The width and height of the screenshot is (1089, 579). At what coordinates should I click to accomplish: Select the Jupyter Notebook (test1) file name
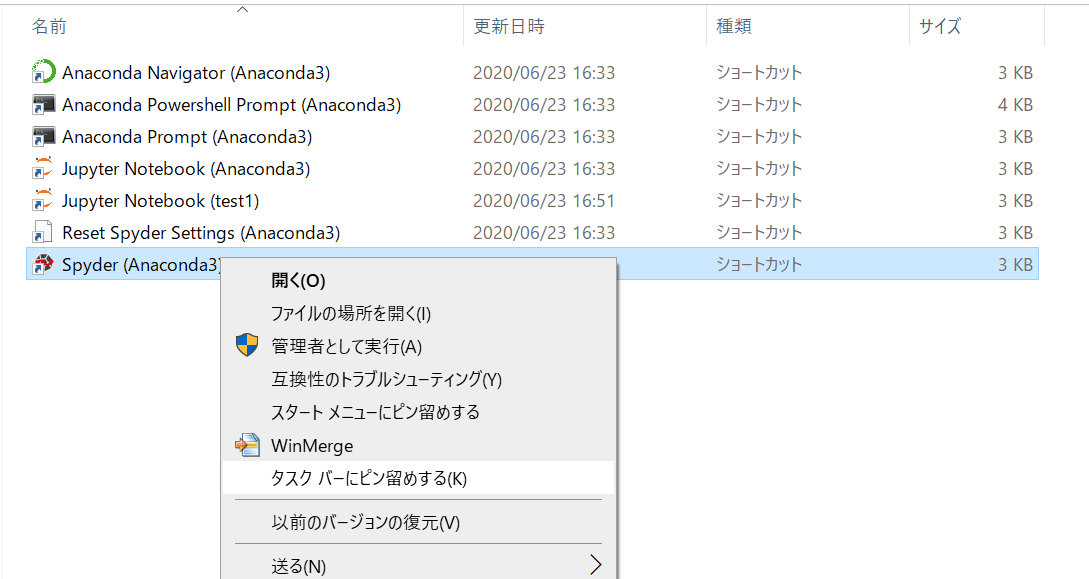[x=160, y=201]
